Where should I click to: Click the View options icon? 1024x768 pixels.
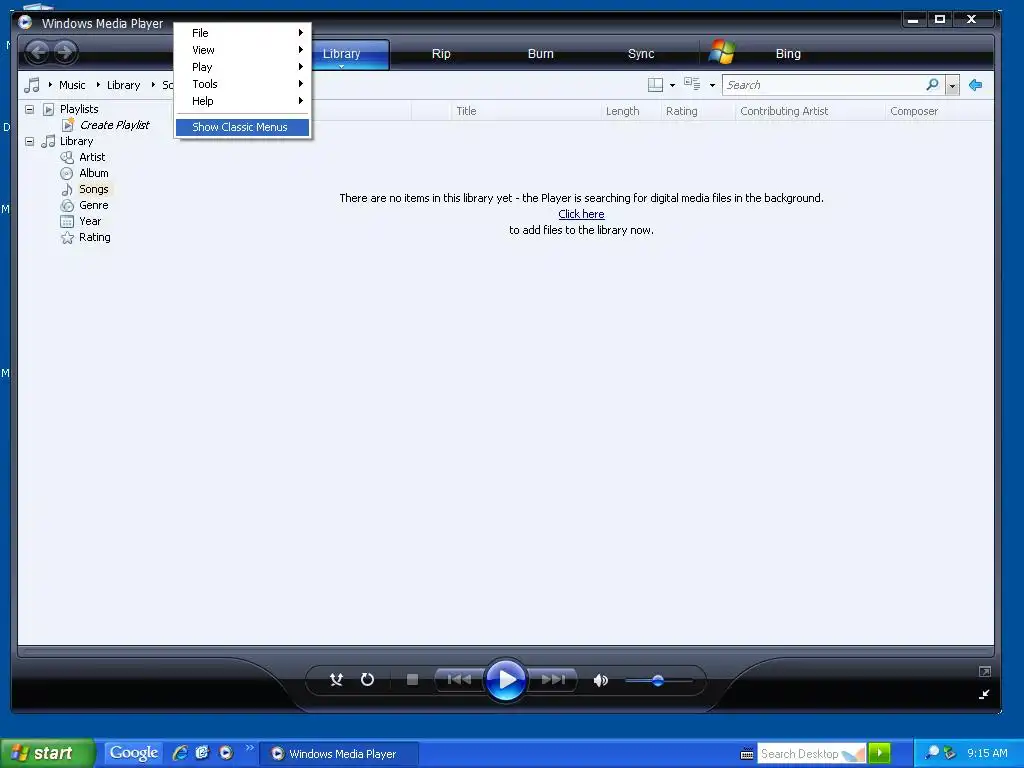pos(692,84)
